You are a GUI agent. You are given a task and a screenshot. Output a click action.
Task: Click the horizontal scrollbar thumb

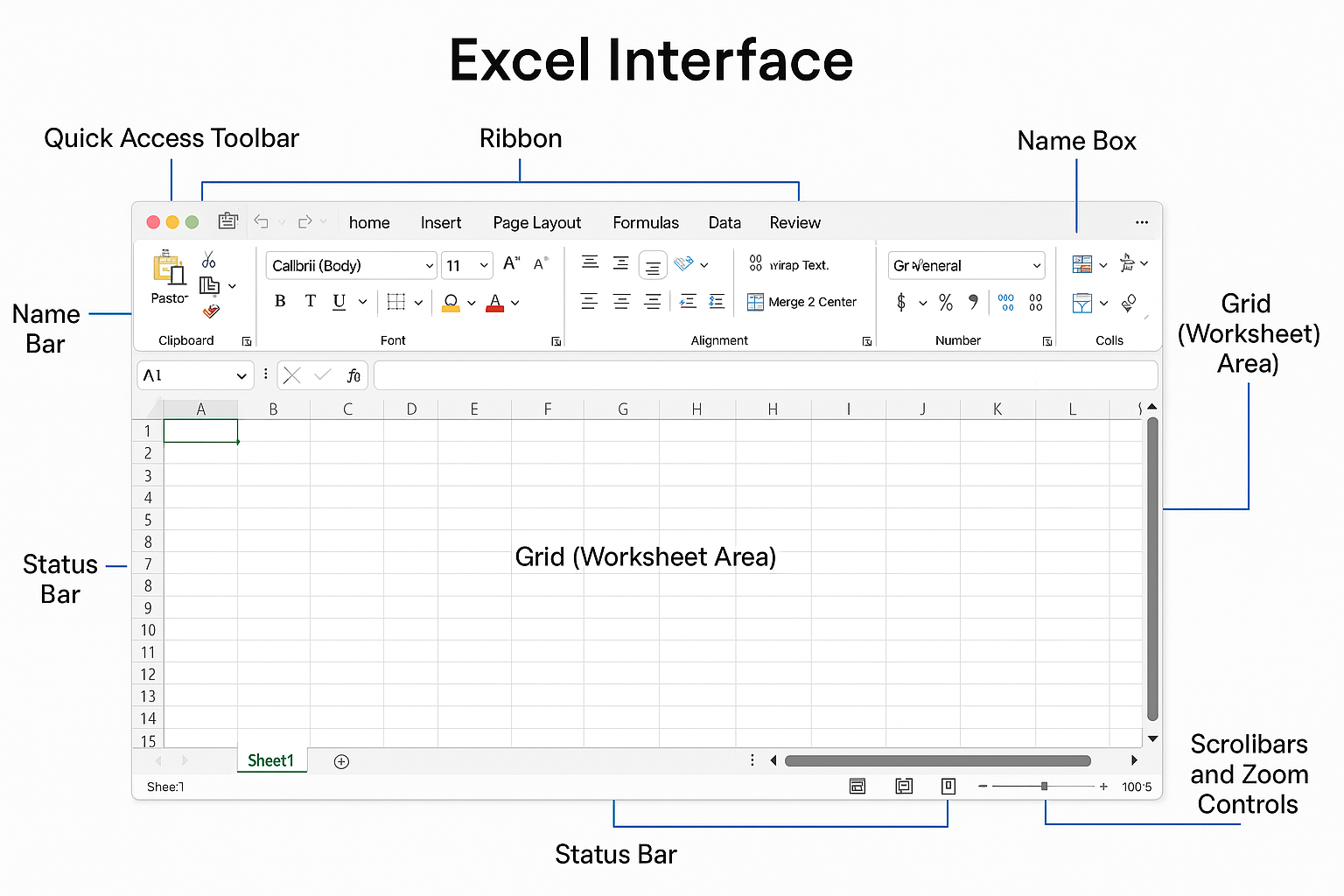938,760
